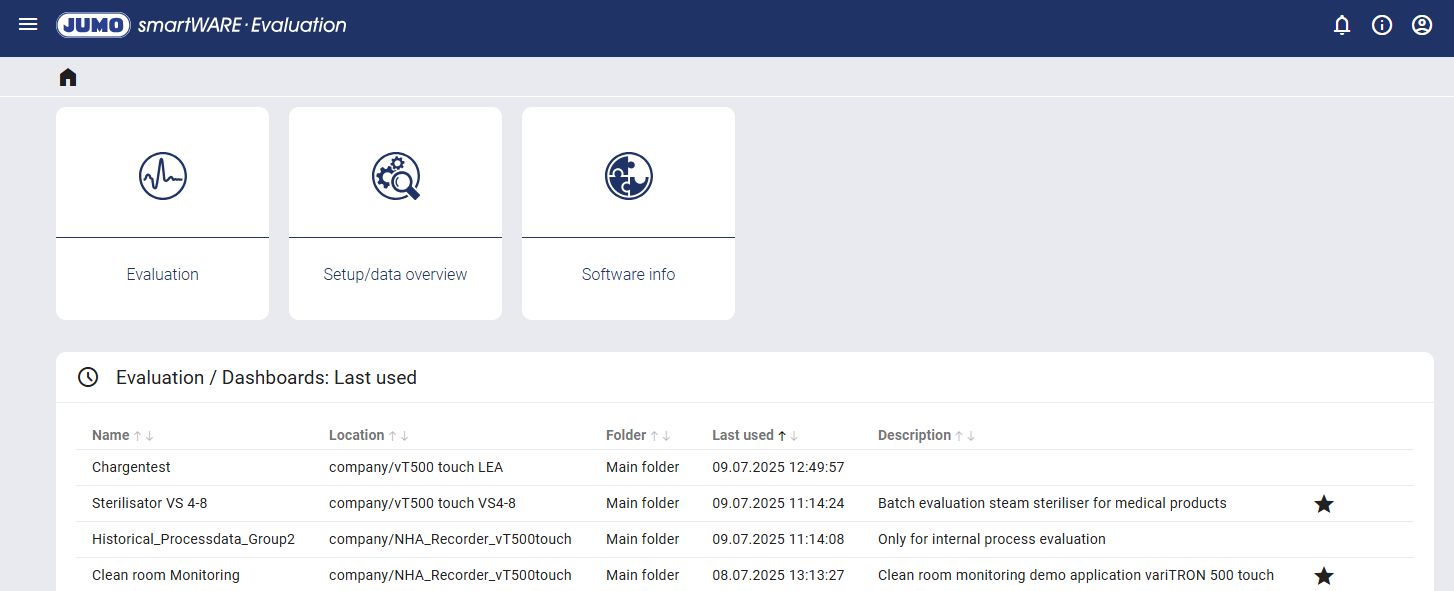Open the user account profile icon
The width and height of the screenshot is (1454, 591).
(x=1422, y=26)
